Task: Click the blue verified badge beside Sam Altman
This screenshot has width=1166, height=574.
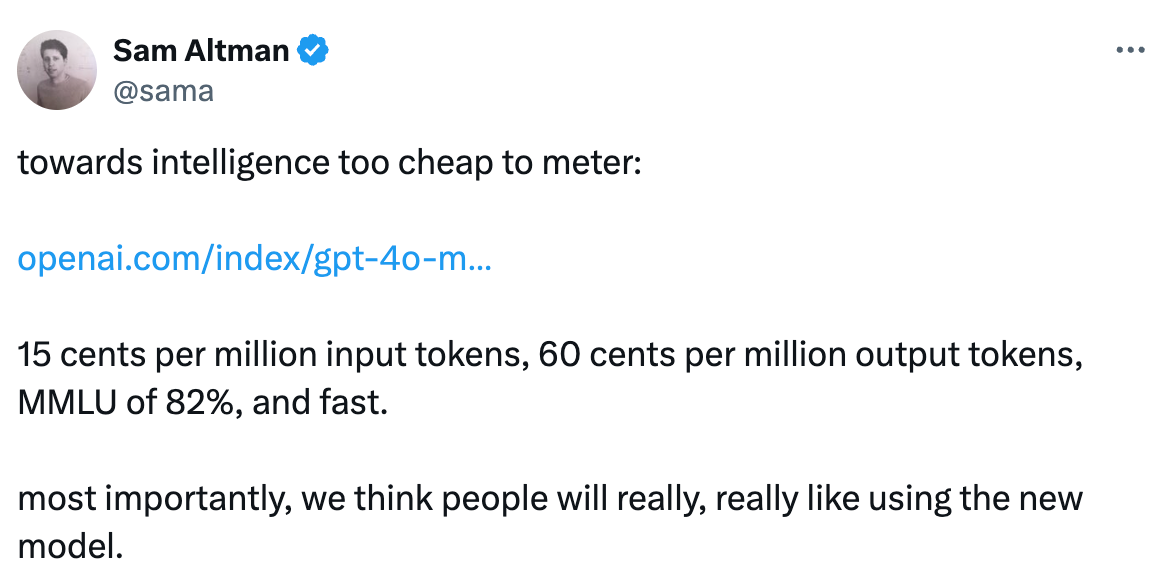Action: pyautogui.click(x=313, y=51)
